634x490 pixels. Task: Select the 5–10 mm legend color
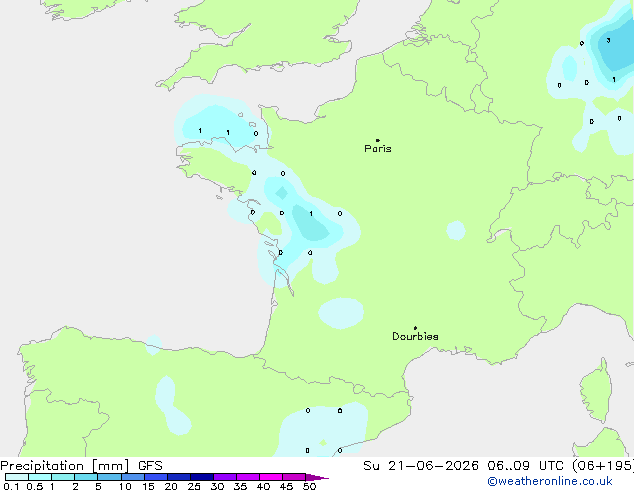coord(109,477)
